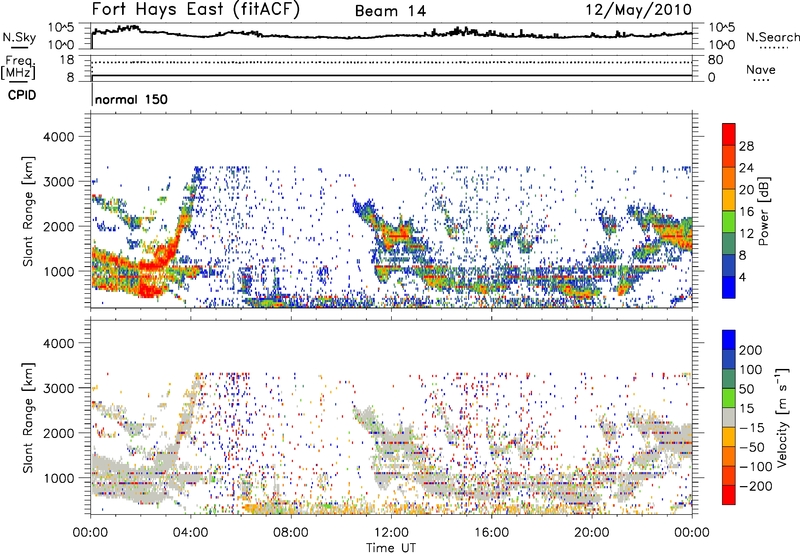
Task: Click the 12 label on Power colorbar
Action: [x=746, y=234]
